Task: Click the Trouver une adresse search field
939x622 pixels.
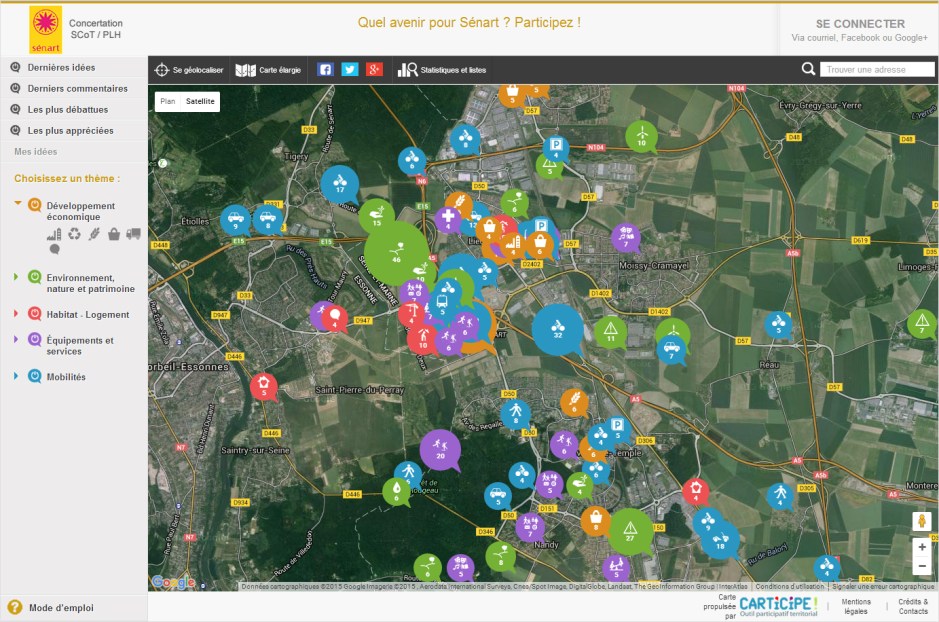Action: [876, 70]
